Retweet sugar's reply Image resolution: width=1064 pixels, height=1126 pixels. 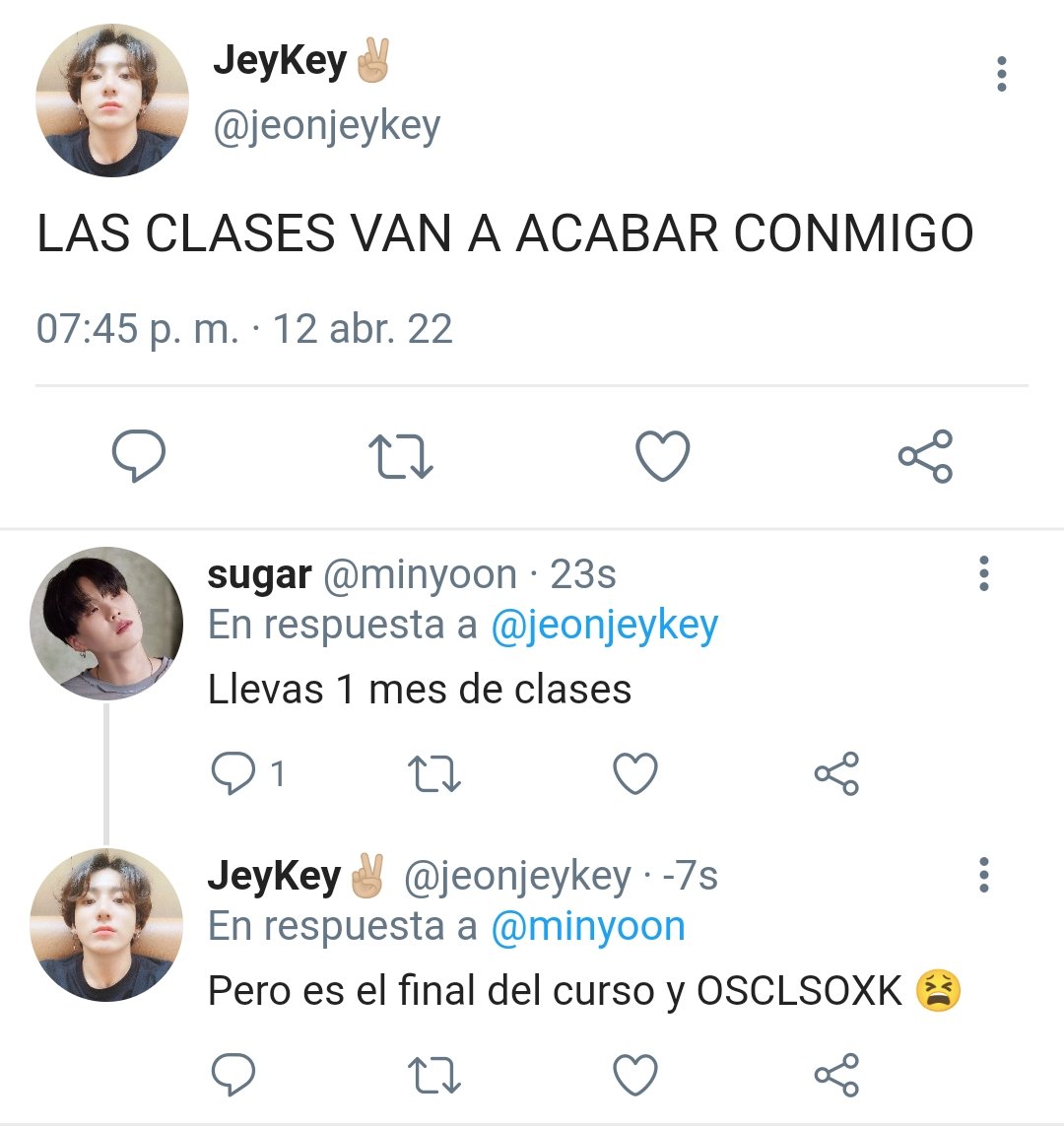[433, 773]
